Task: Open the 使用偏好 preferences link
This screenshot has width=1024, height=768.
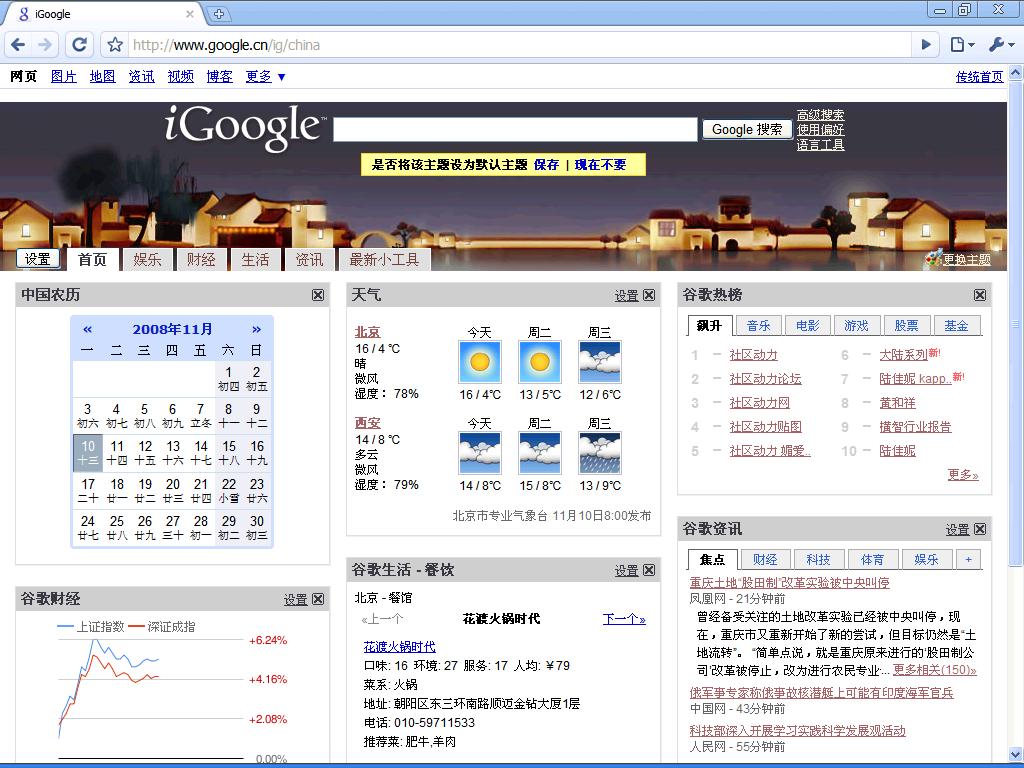Action: (x=820, y=129)
